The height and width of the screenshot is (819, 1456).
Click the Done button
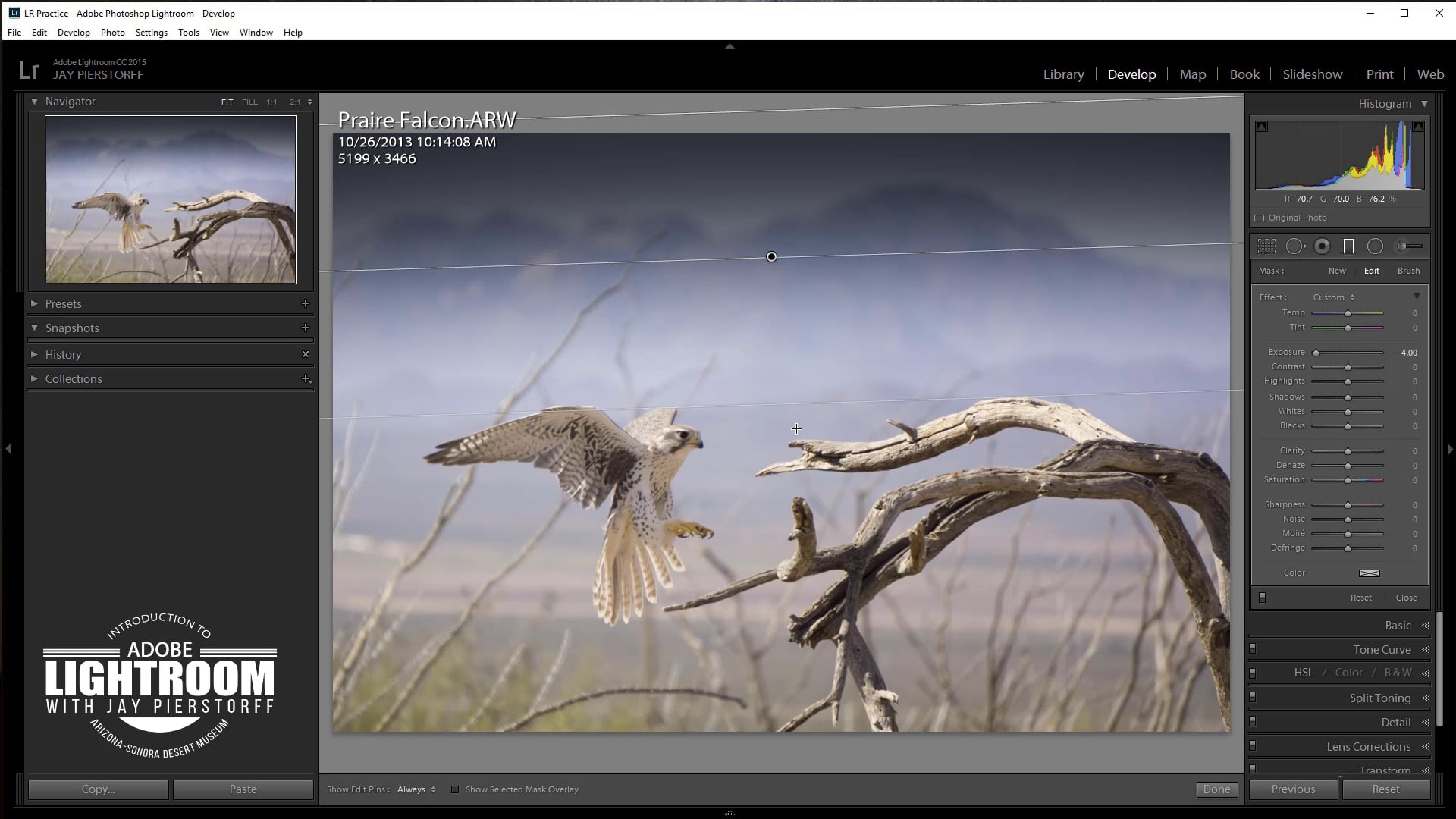[x=1216, y=789]
